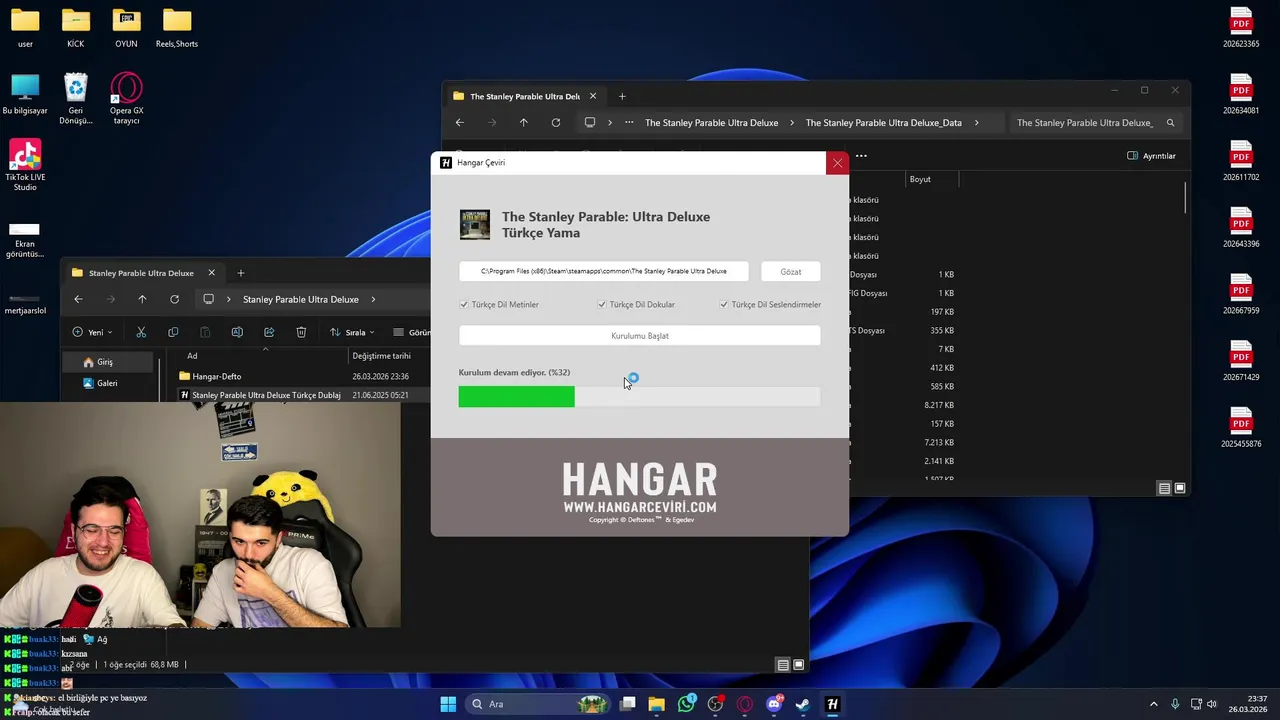Screen dimensions: 1280x720
Task: Click the volume icon in system tray
Action: tap(1211, 704)
